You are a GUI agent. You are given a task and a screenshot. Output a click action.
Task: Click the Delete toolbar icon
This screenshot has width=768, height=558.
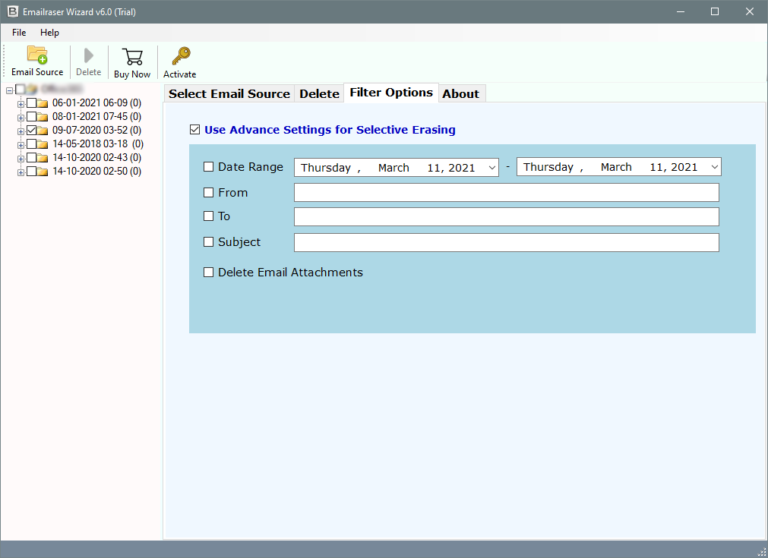pos(88,56)
